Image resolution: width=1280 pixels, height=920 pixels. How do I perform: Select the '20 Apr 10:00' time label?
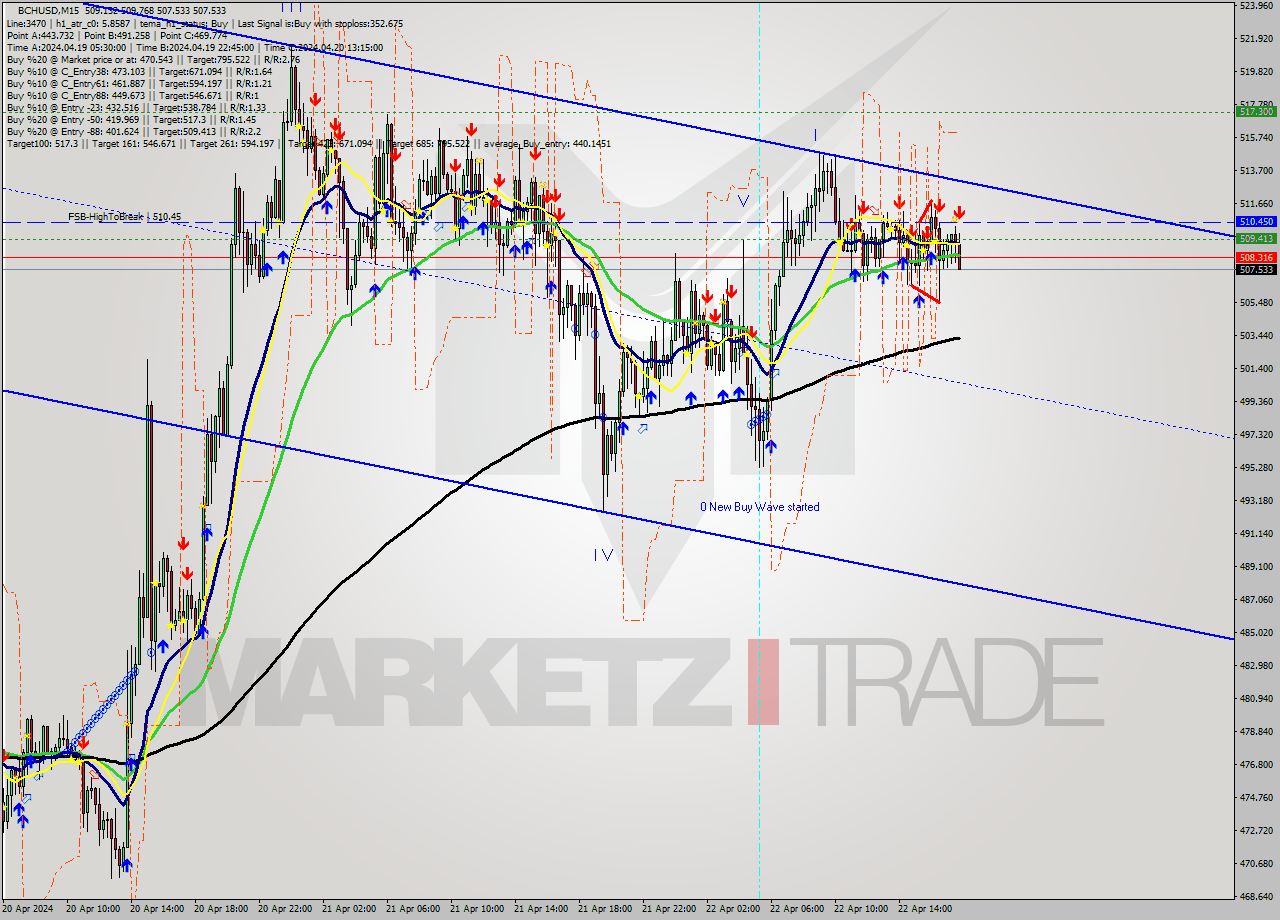click(94, 910)
